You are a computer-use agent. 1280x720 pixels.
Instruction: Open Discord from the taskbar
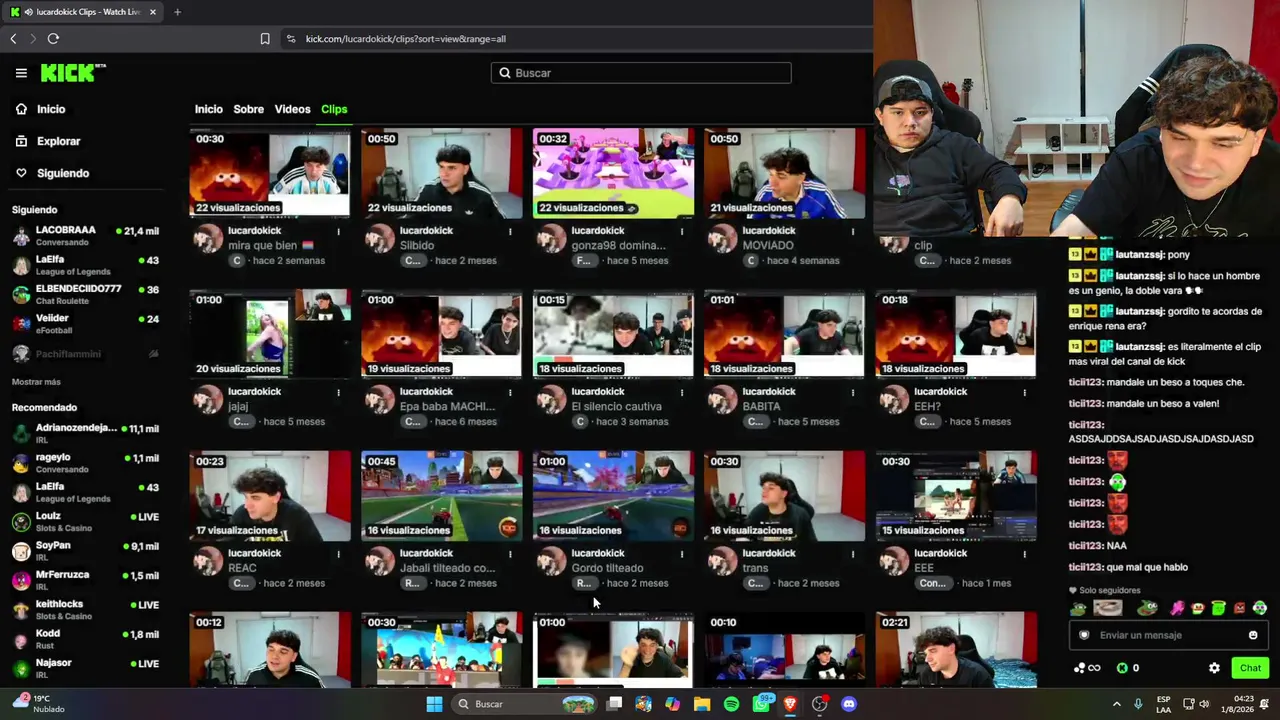click(849, 704)
